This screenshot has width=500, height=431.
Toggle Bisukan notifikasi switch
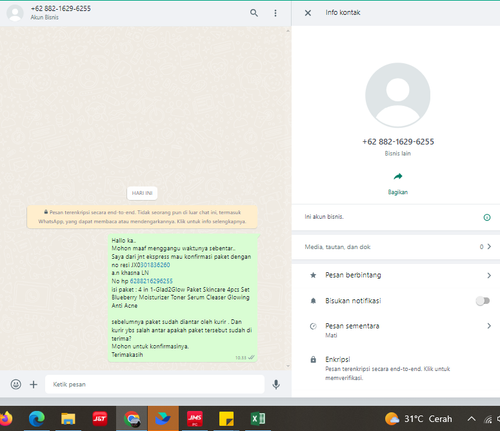483,301
